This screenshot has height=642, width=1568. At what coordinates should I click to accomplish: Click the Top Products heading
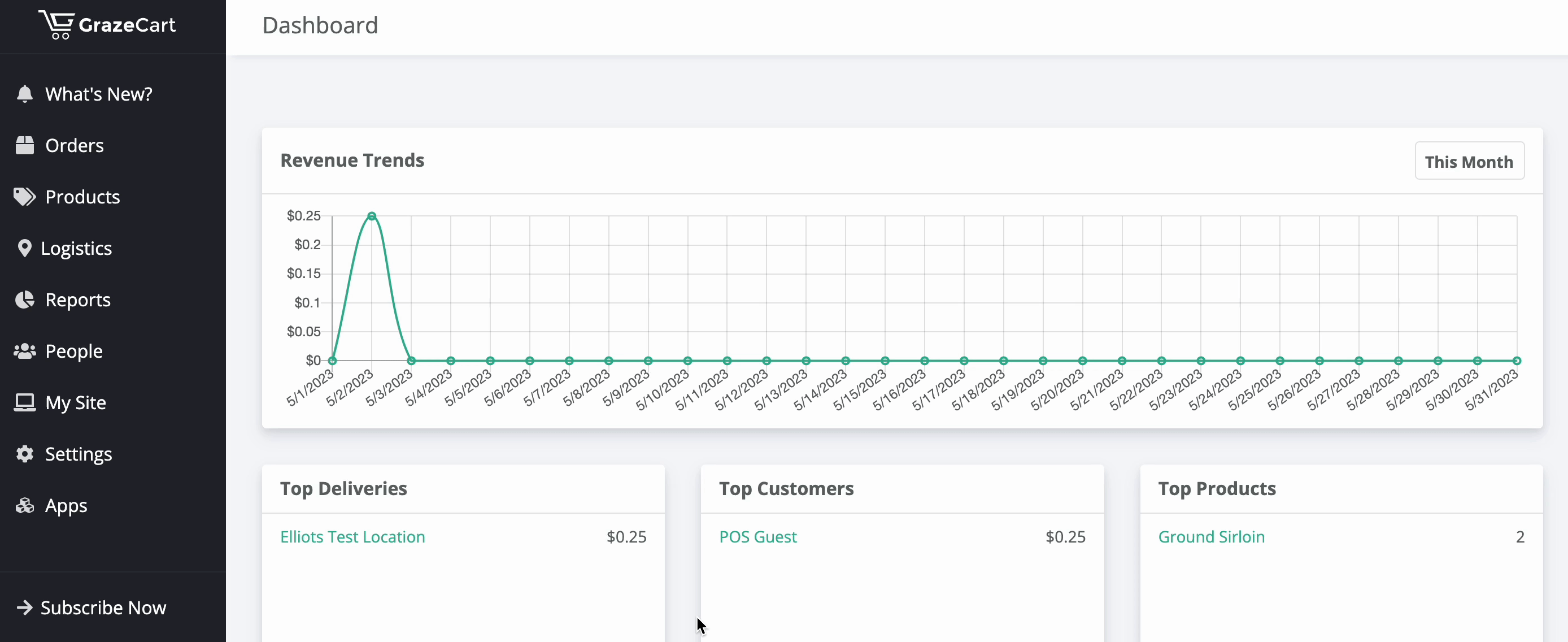[1217, 488]
